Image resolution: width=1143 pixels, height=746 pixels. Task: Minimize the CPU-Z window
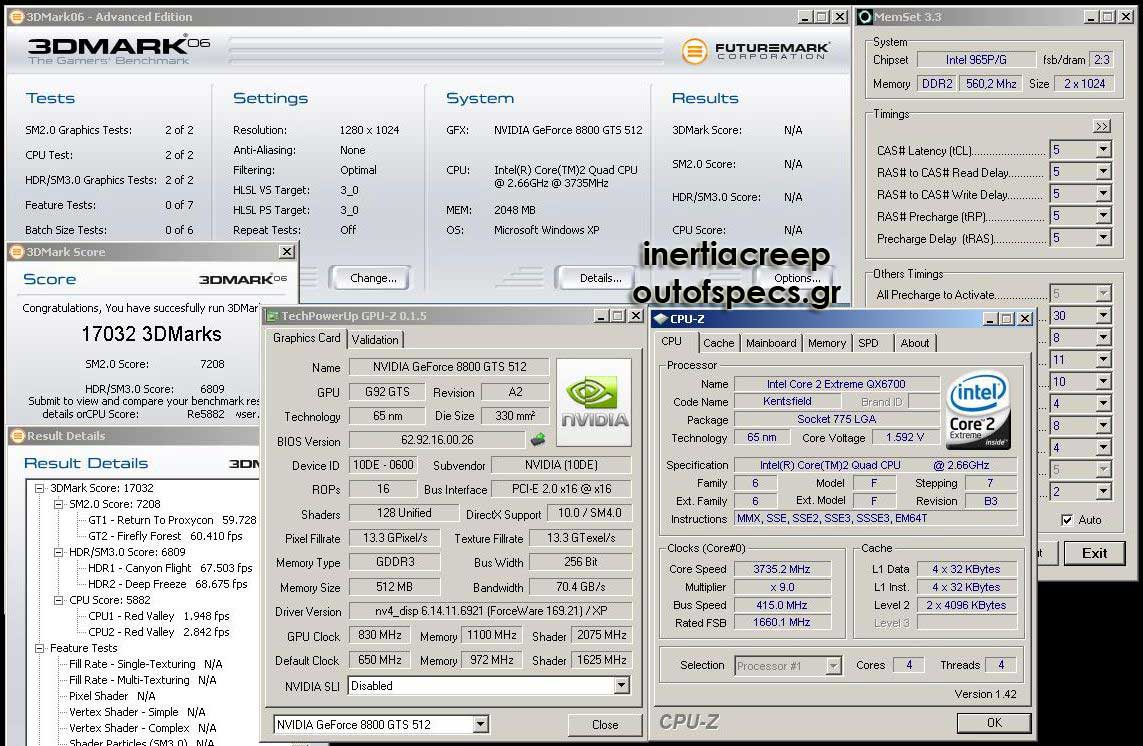click(x=991, y=319)
